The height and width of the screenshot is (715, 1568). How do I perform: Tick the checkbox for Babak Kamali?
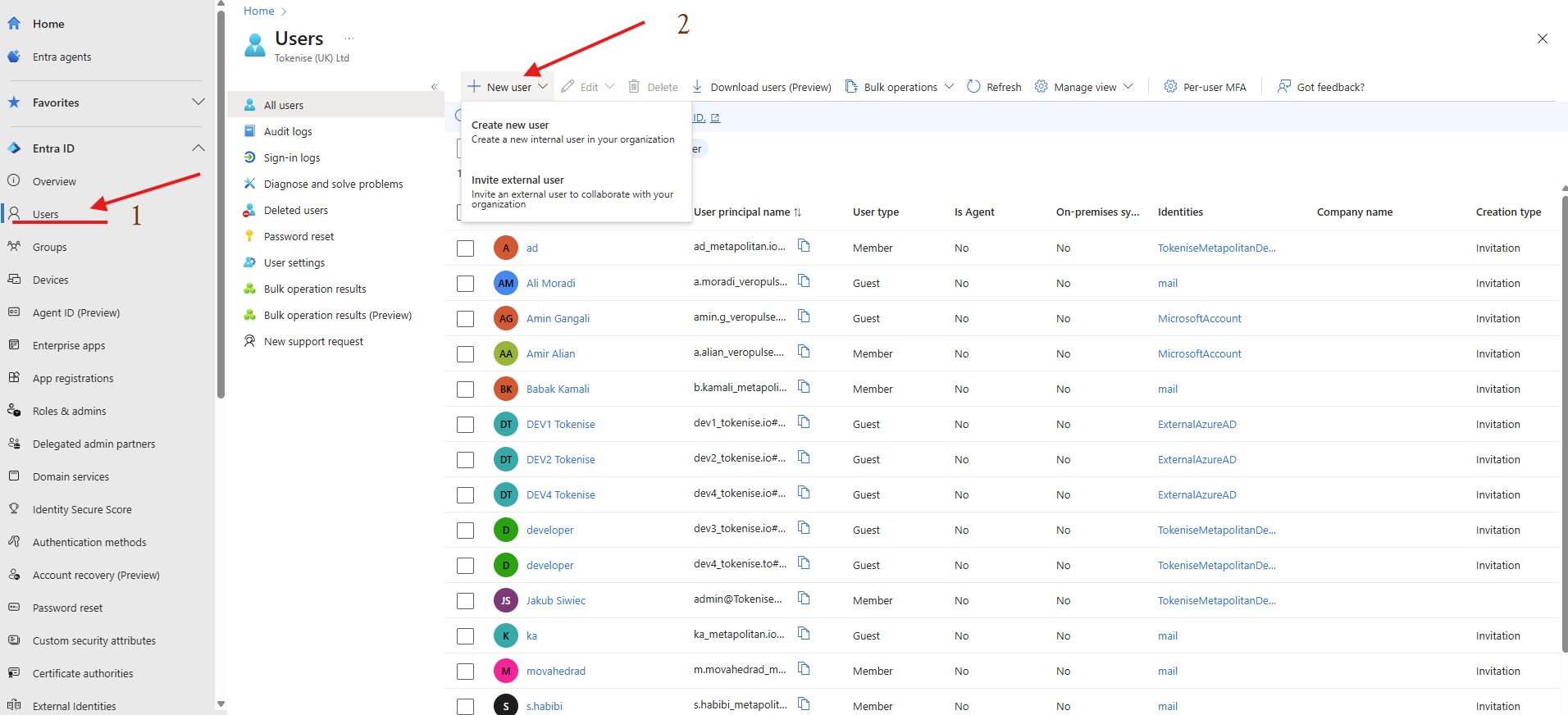(465, 389)
